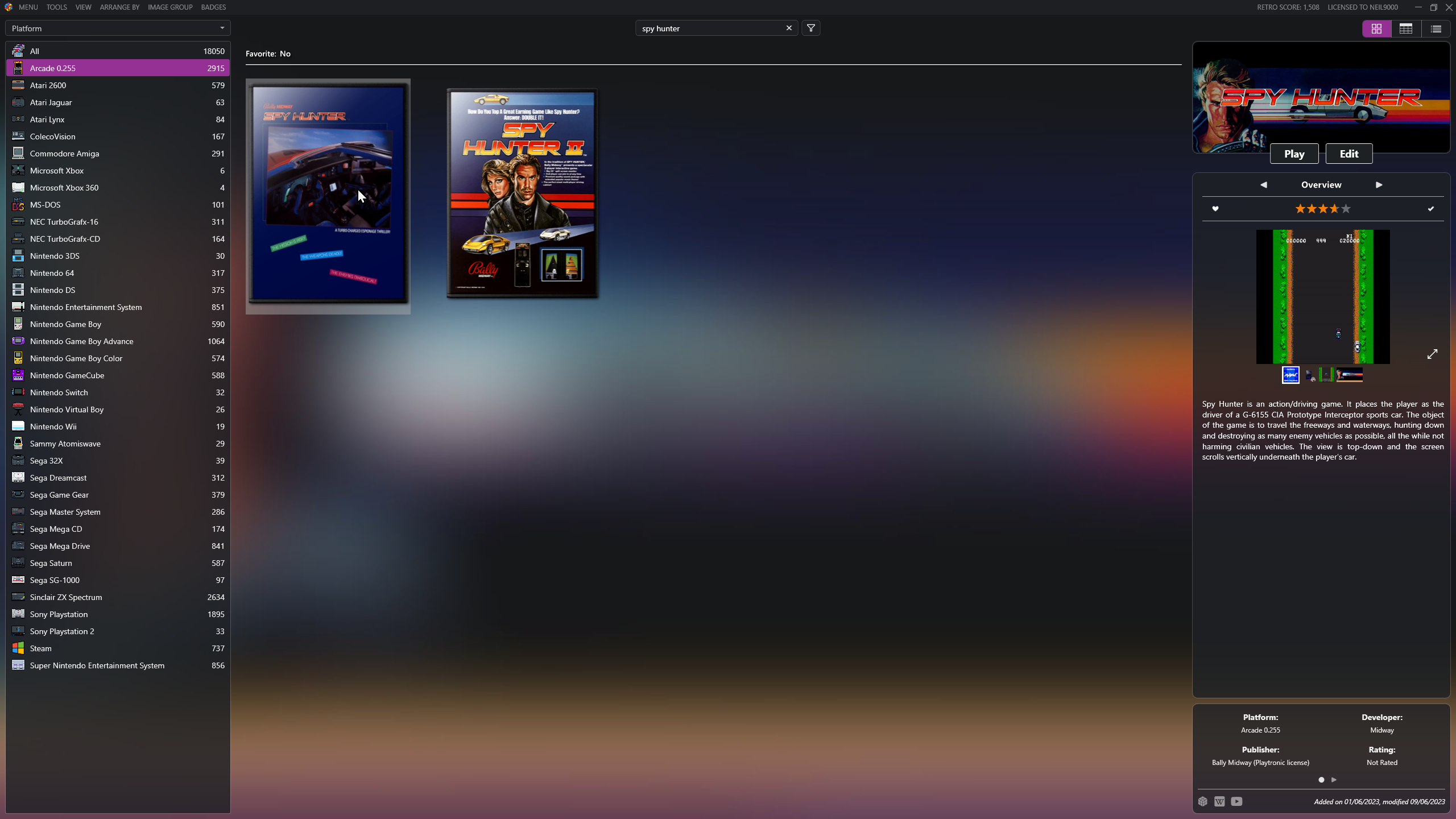Viewport: 1456px width, 819px height.
Task: Open the LaunchBox app logo menu
Action: pyautogui.click(x=8, y=7)
